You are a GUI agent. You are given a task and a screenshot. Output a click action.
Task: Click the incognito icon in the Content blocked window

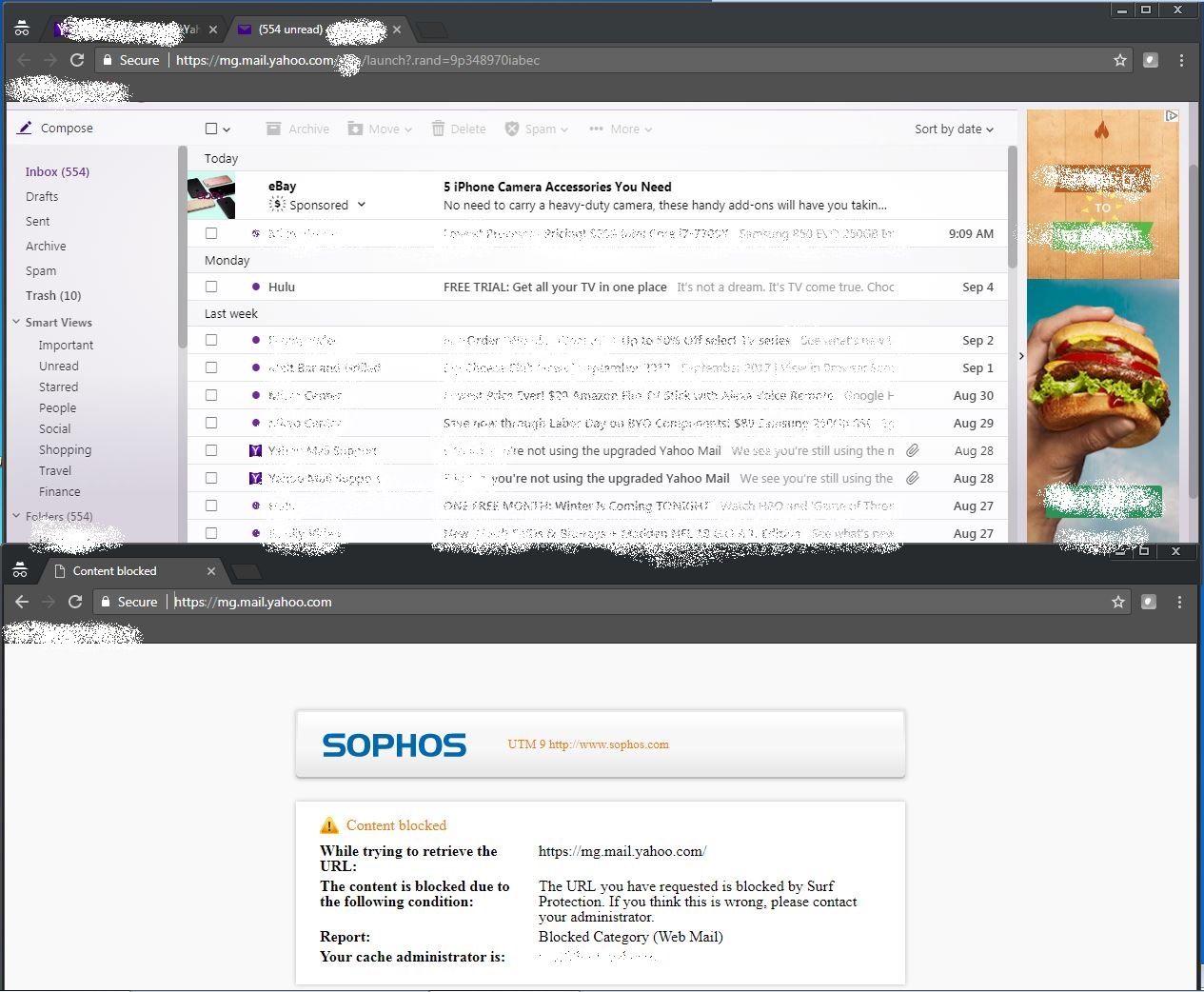tap(20, 570)
